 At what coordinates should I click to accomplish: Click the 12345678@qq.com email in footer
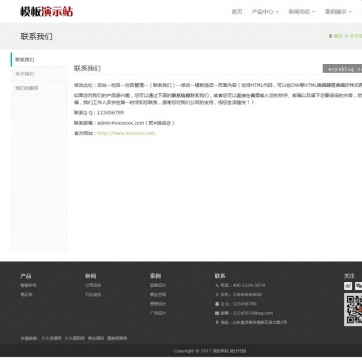(x=253, y=313)
